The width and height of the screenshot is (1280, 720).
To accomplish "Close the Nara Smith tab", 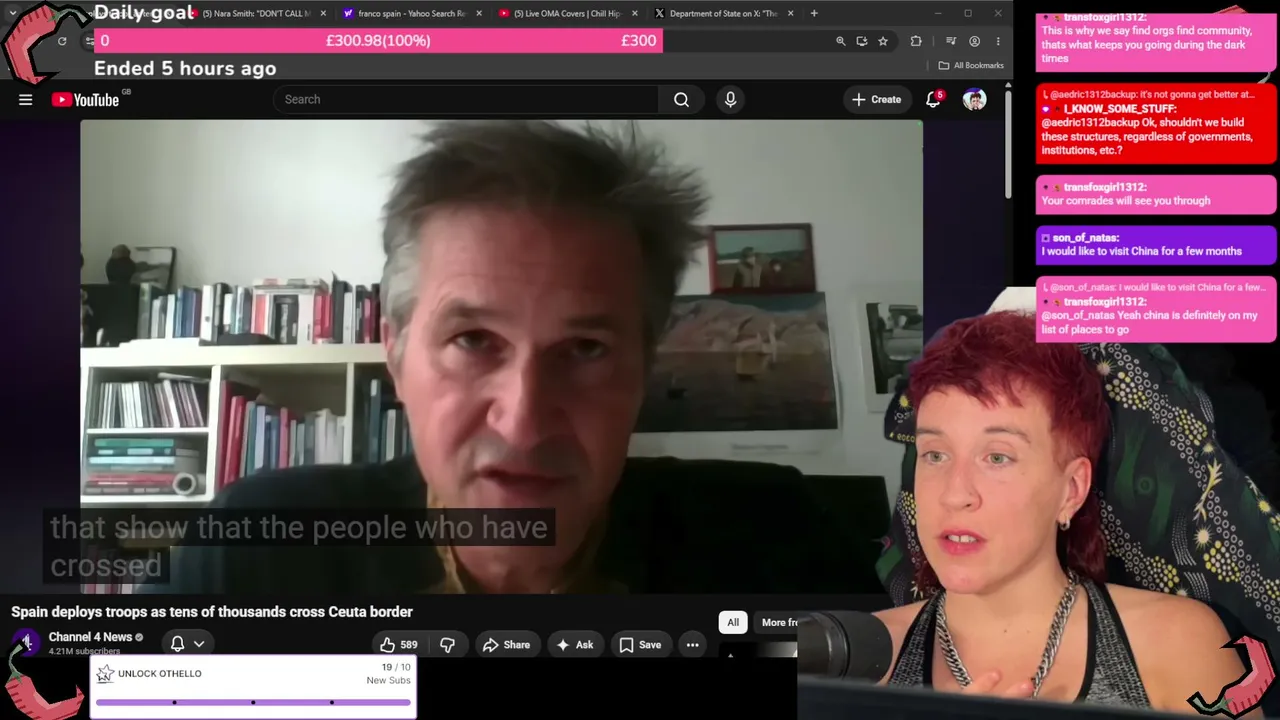I will 323,13.
